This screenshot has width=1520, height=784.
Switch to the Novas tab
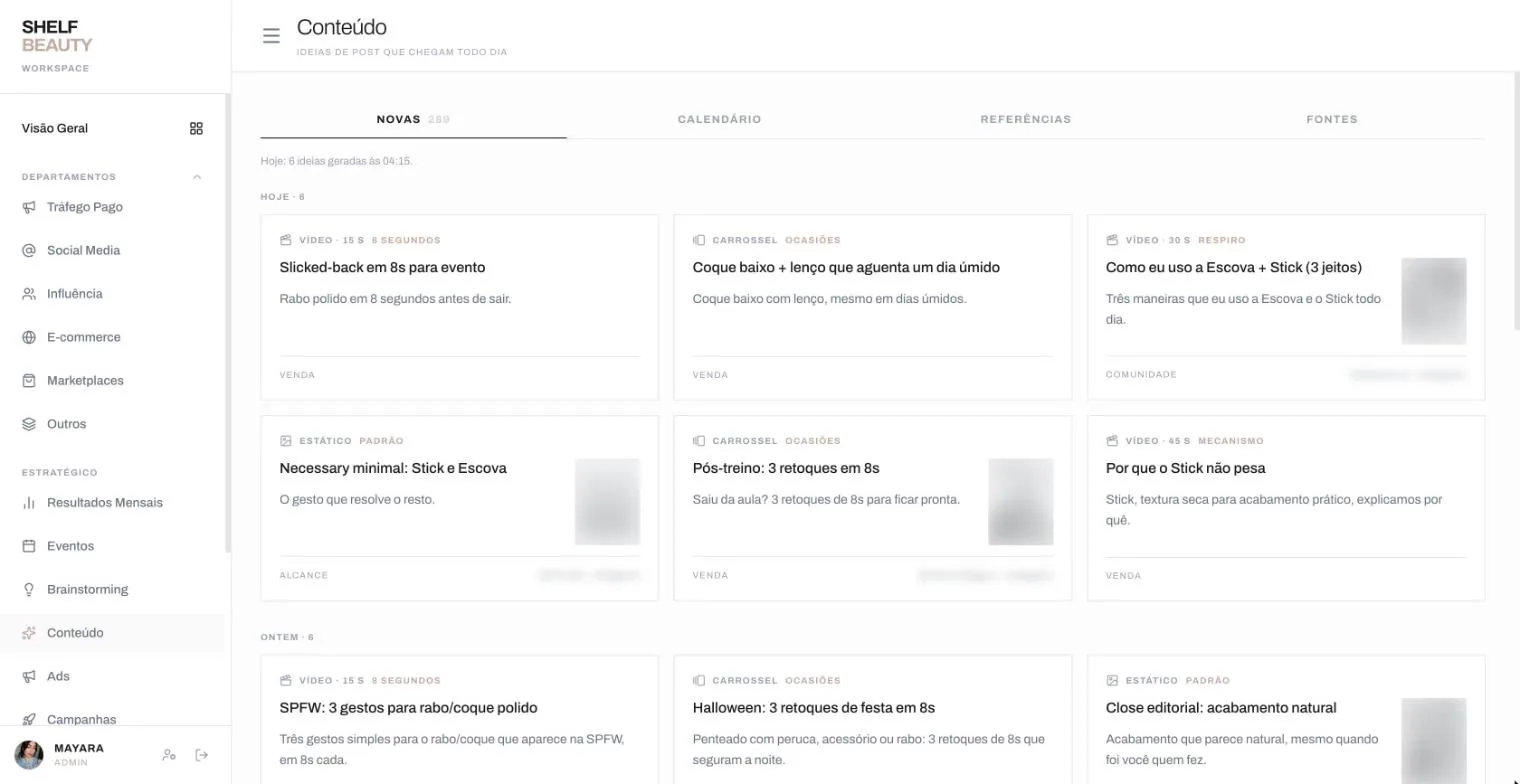413,119
